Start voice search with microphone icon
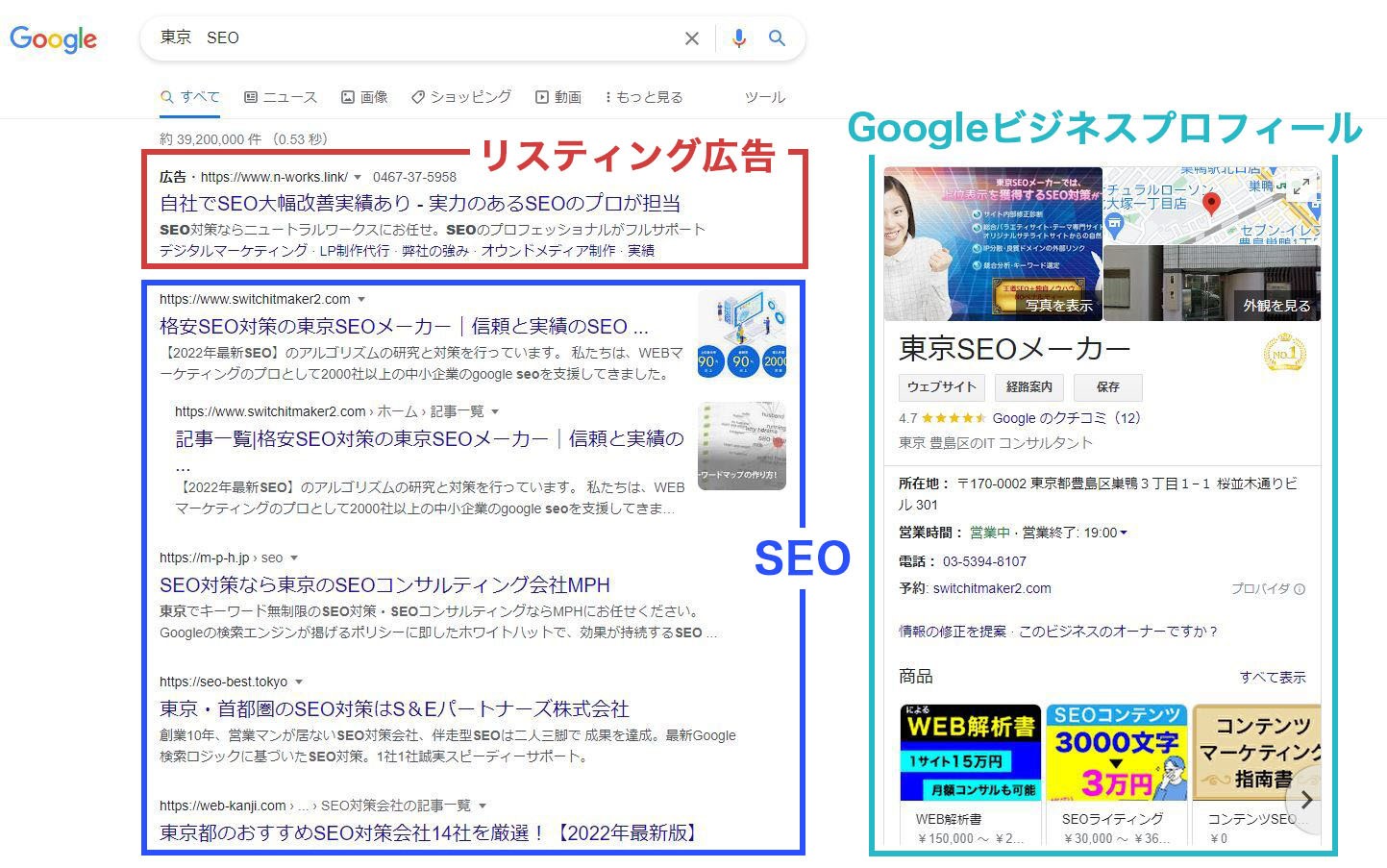Viewport: 1387px width, 868px height. pos(738,38)
